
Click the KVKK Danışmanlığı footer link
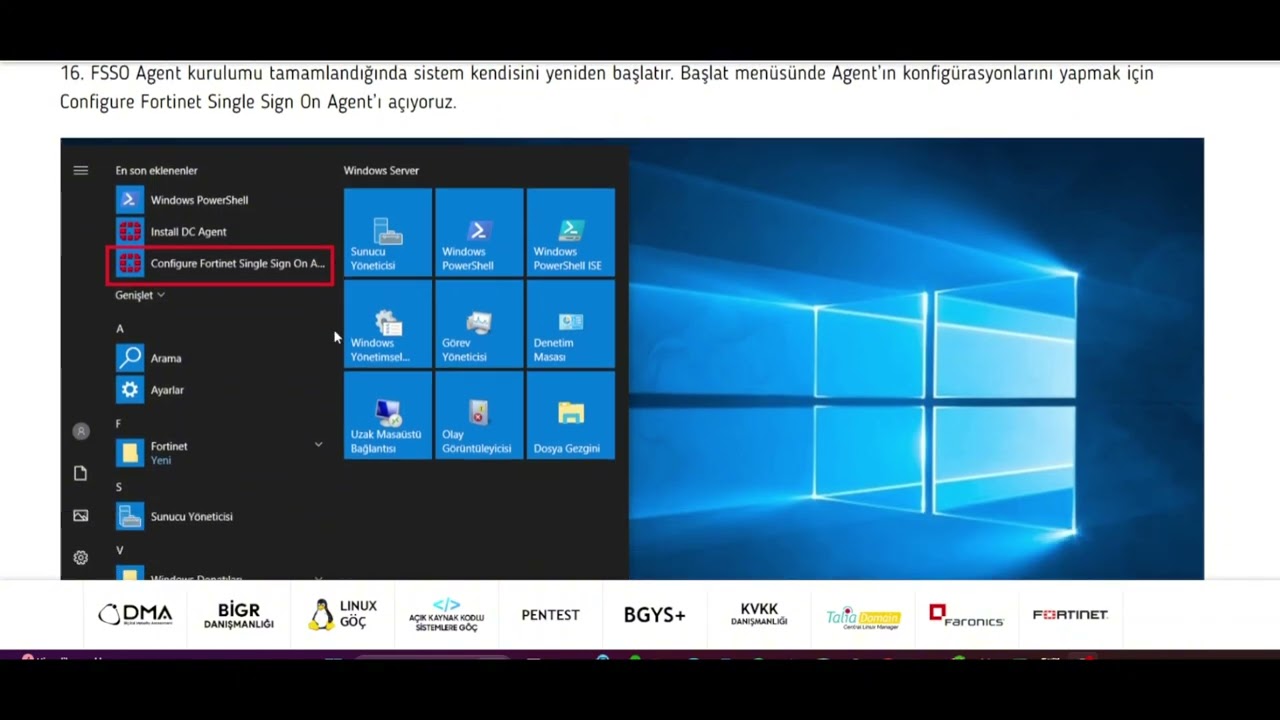click(759, 614)
